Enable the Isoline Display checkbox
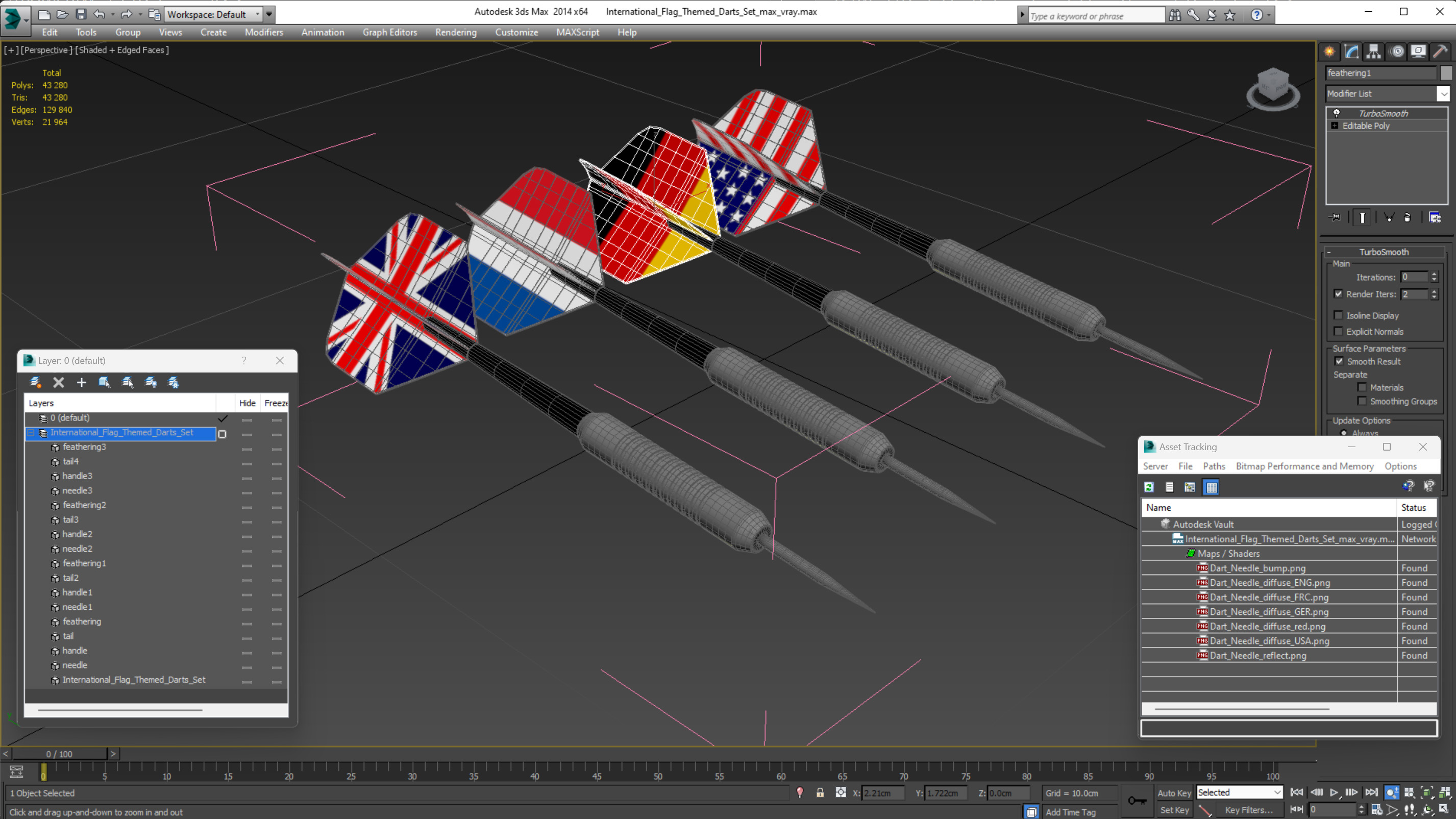This screenshot has width=1456, height=819. click(x=1339, y=315)
